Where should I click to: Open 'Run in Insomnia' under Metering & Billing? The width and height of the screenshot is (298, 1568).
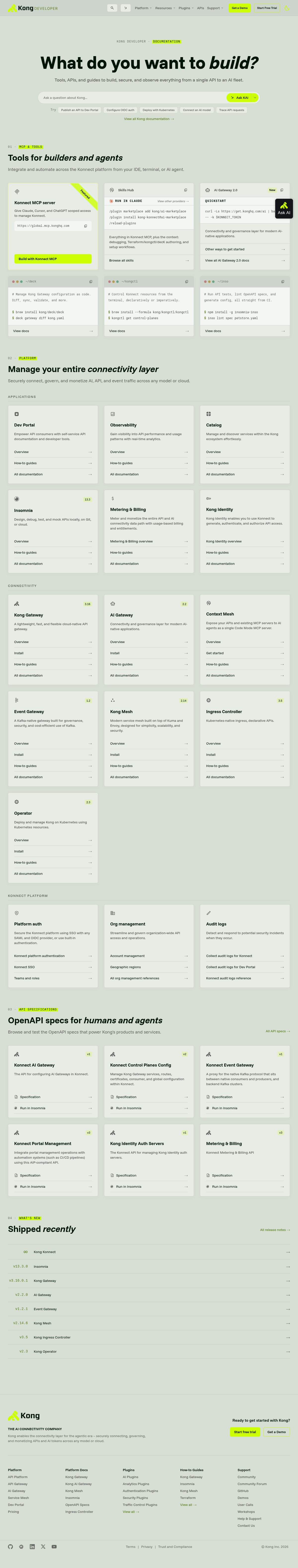tap(245, 1186)
